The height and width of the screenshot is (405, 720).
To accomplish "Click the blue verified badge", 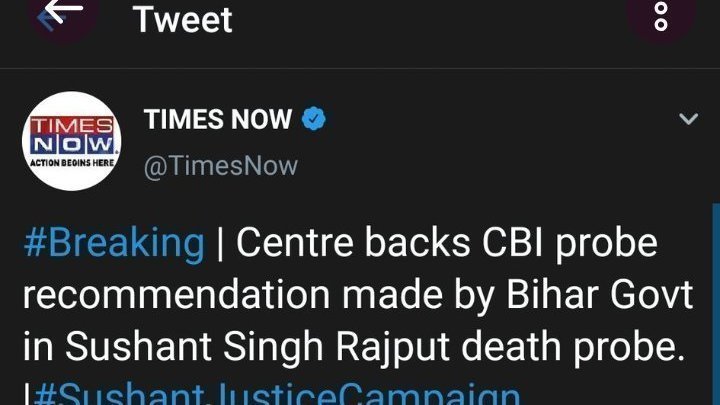I will (x=314, y=121).
